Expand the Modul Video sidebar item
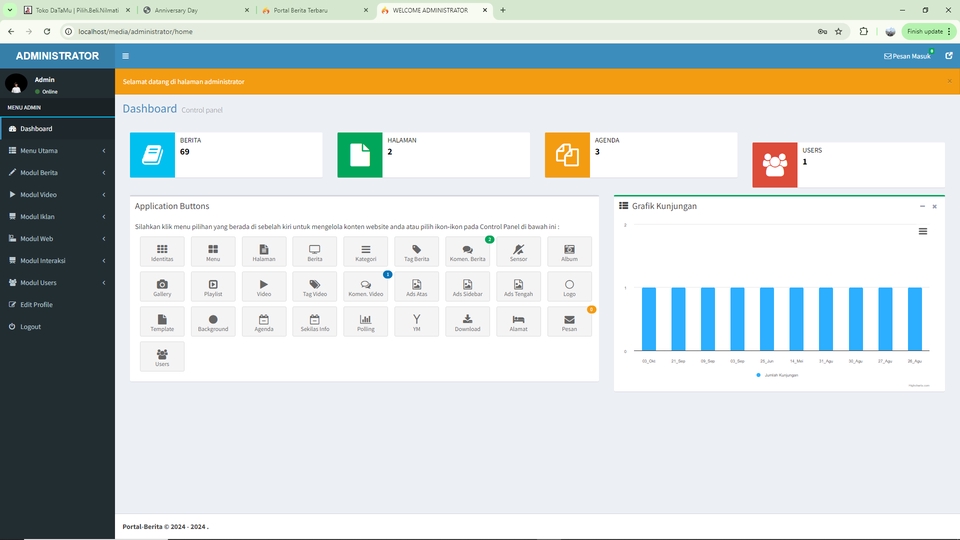960x540 pixels. tap(58, 195)
